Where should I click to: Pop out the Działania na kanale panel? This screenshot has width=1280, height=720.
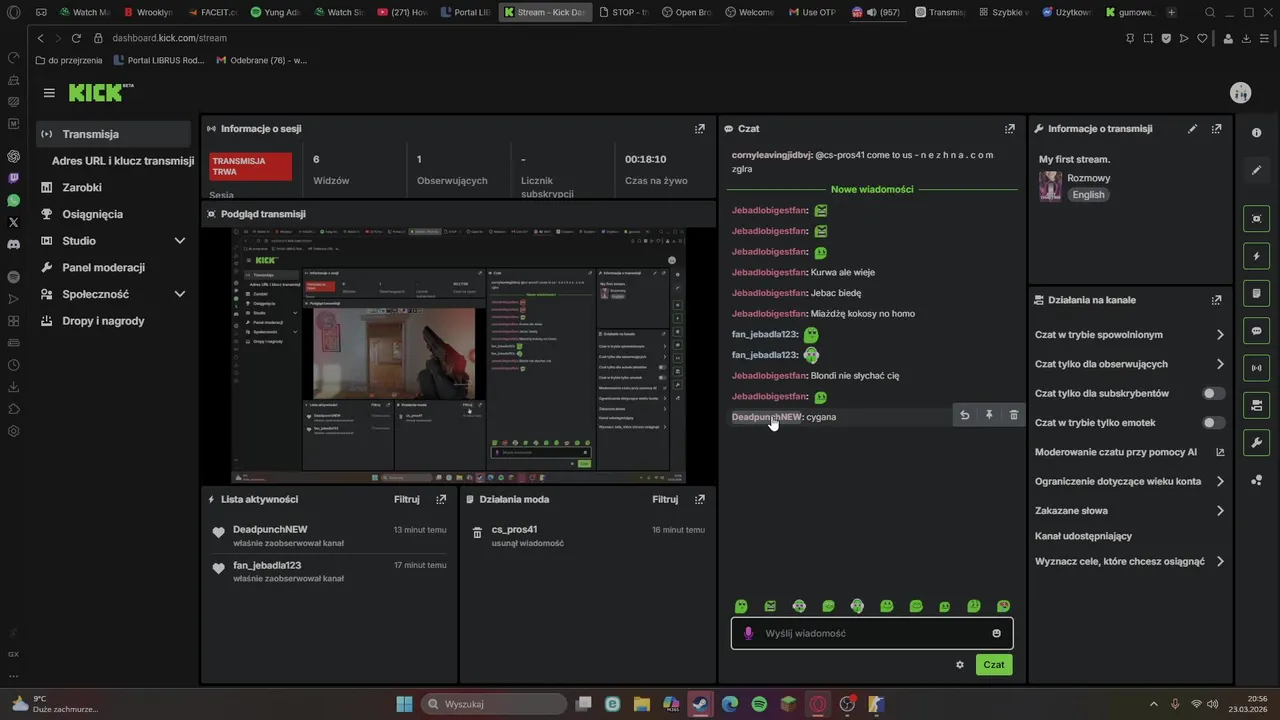[1217, 300]
